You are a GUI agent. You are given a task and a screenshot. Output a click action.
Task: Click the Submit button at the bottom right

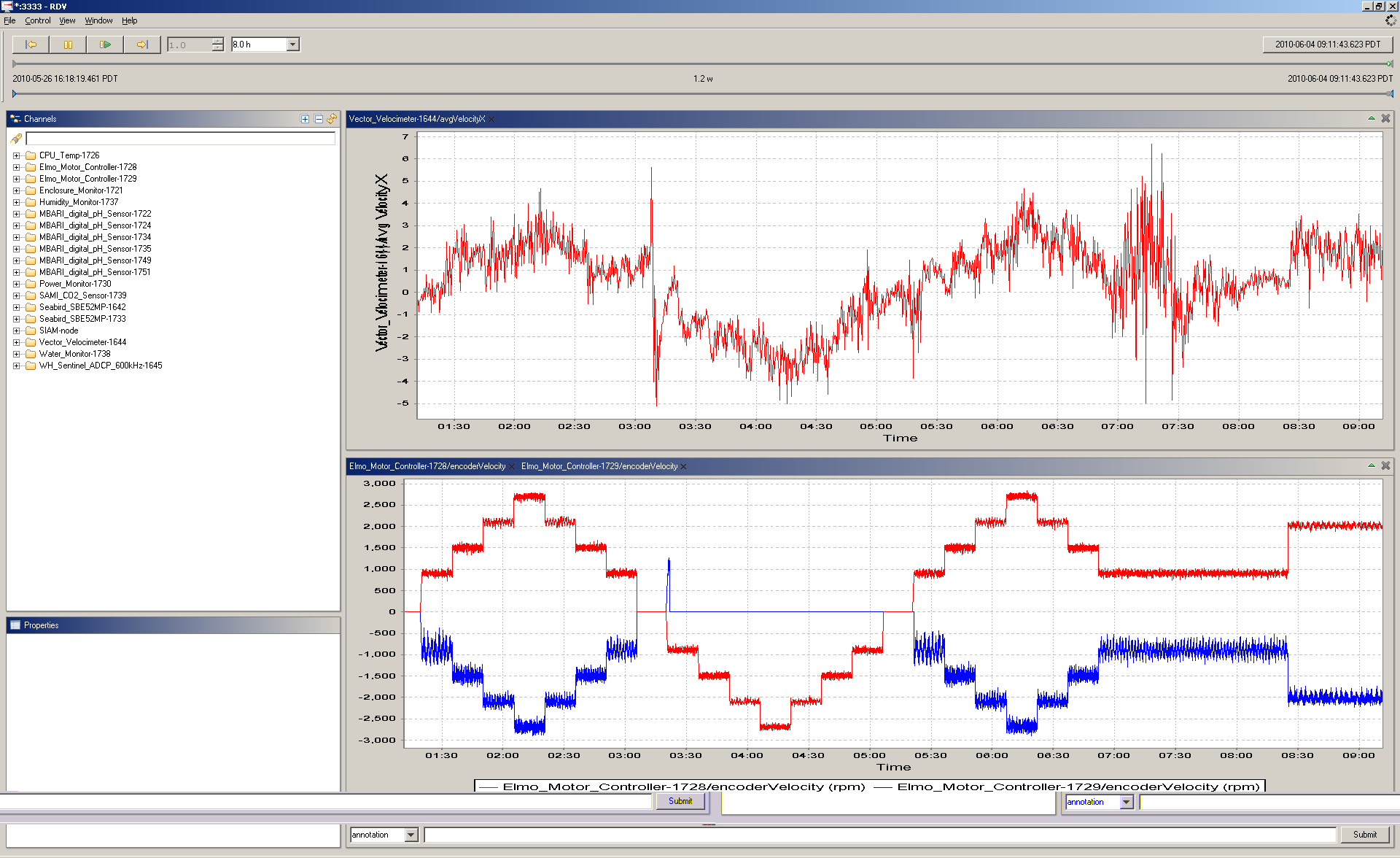[1365, 835]
